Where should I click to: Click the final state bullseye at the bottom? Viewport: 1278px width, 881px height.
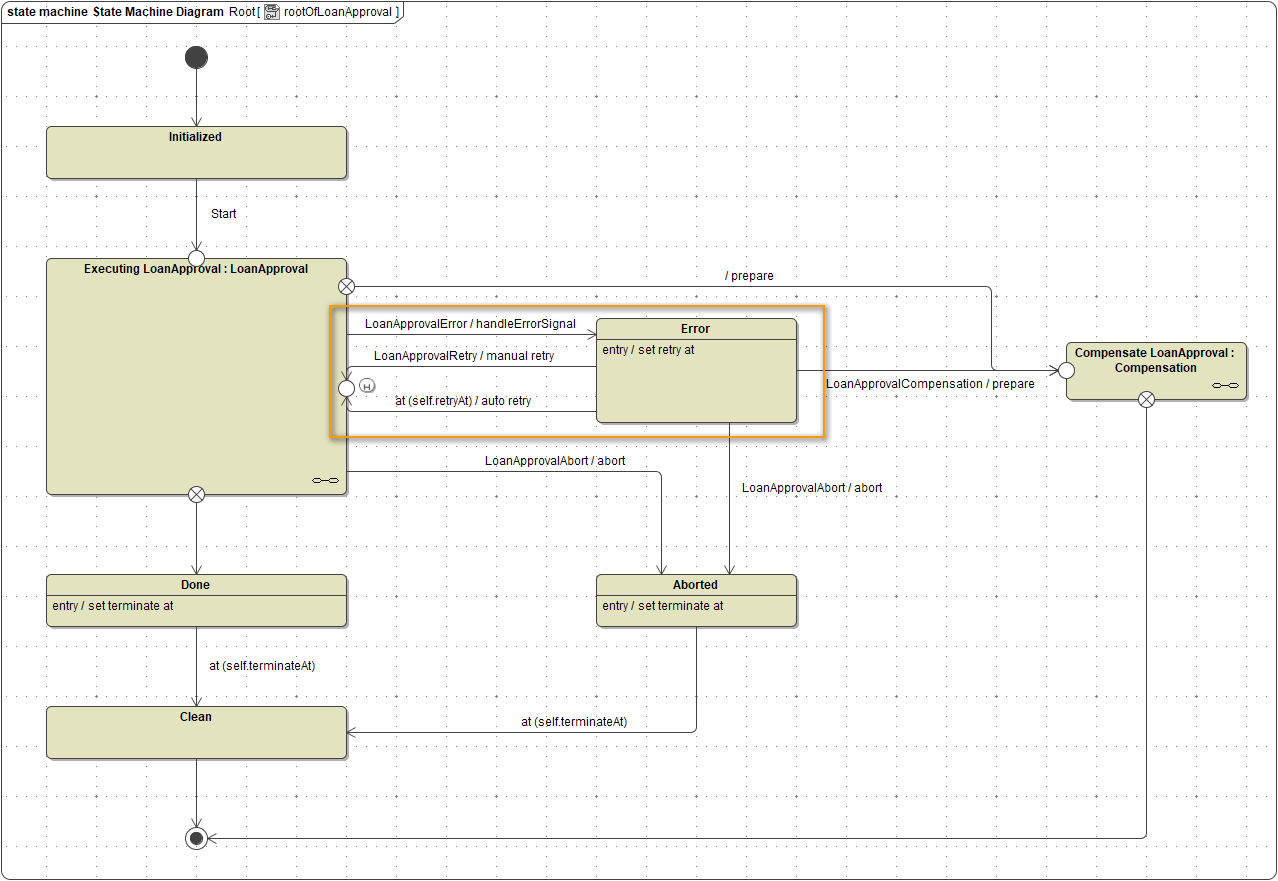click(196, 837)
